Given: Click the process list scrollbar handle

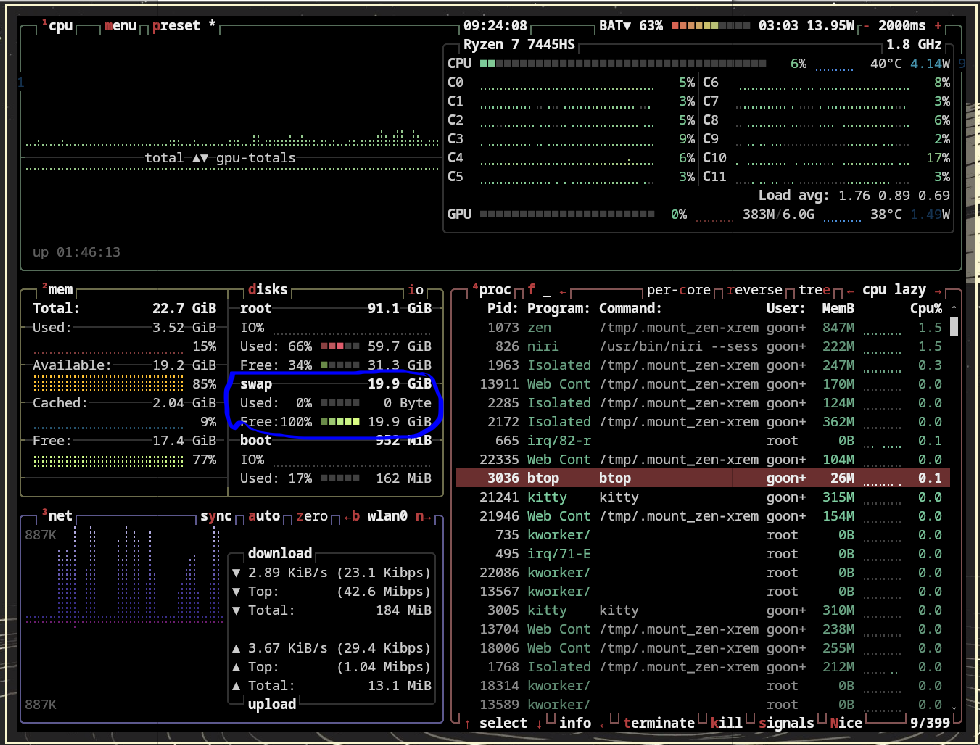Looking at the screenshot, I should pyautogui.click(x=953, y=326).
